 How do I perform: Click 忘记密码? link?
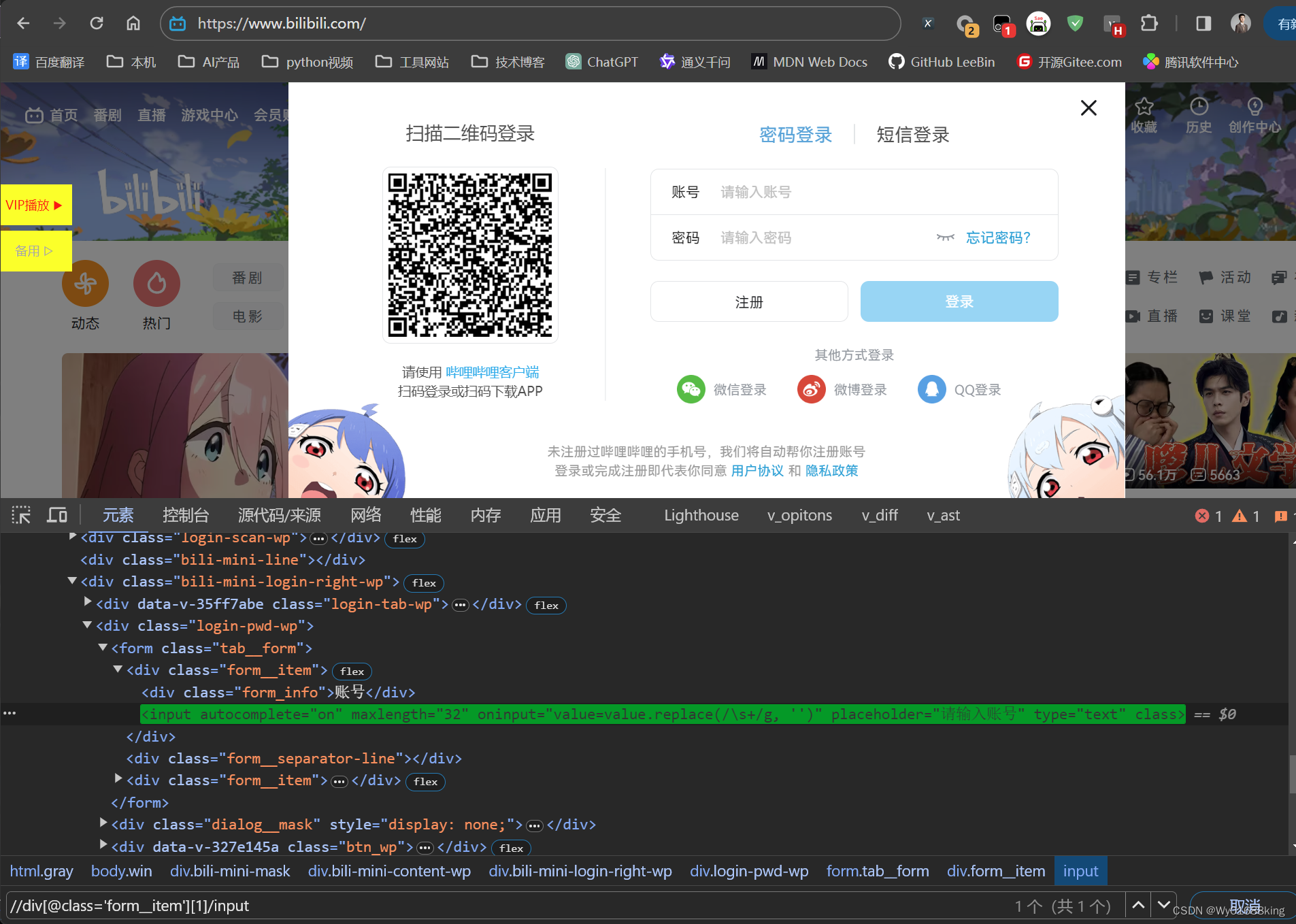pos(999,237)
